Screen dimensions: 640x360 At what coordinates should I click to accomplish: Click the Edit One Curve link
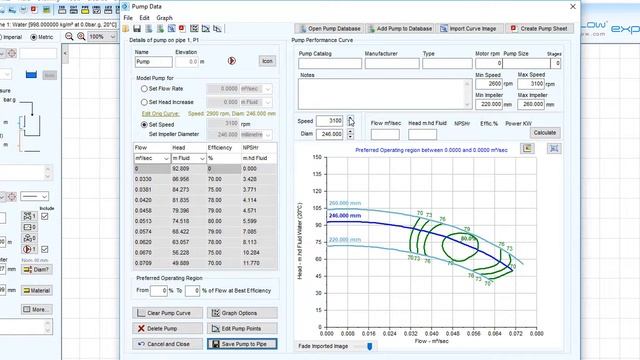(x=161, y=114)
